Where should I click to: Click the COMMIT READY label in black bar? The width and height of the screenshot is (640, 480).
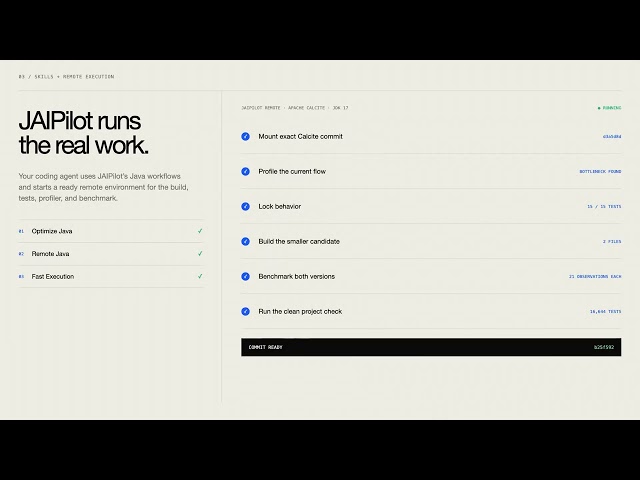pyautogui.click(x=265, y=347)
